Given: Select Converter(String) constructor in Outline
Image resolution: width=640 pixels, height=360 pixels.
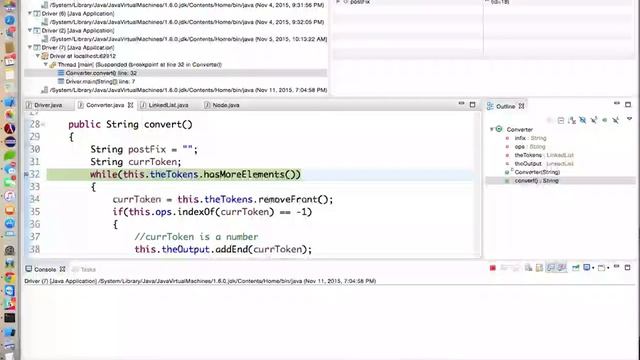Looking at the screenshot, I should (x=536, y=172).
